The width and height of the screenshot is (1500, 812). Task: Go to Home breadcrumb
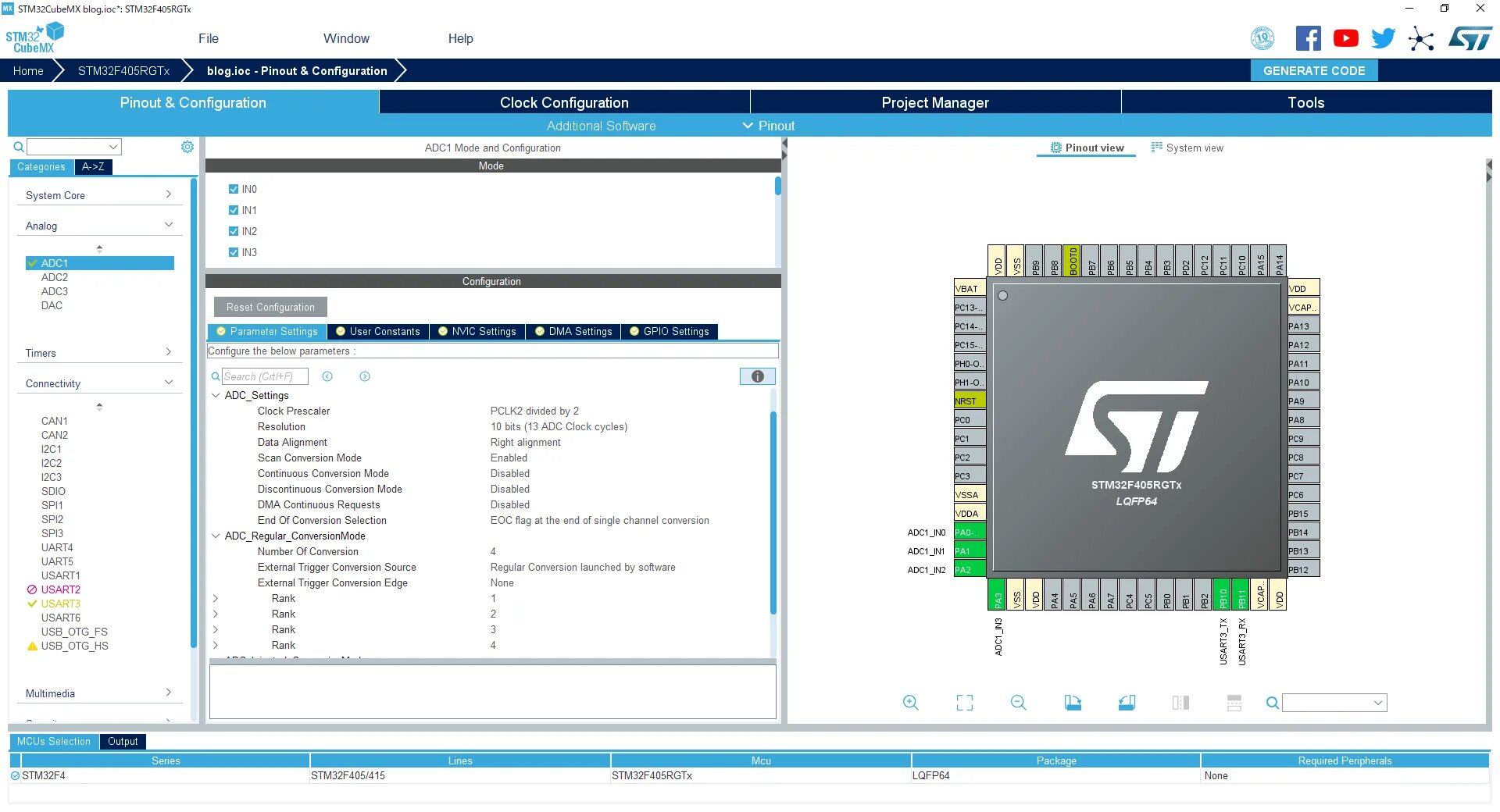click(28, 70)
